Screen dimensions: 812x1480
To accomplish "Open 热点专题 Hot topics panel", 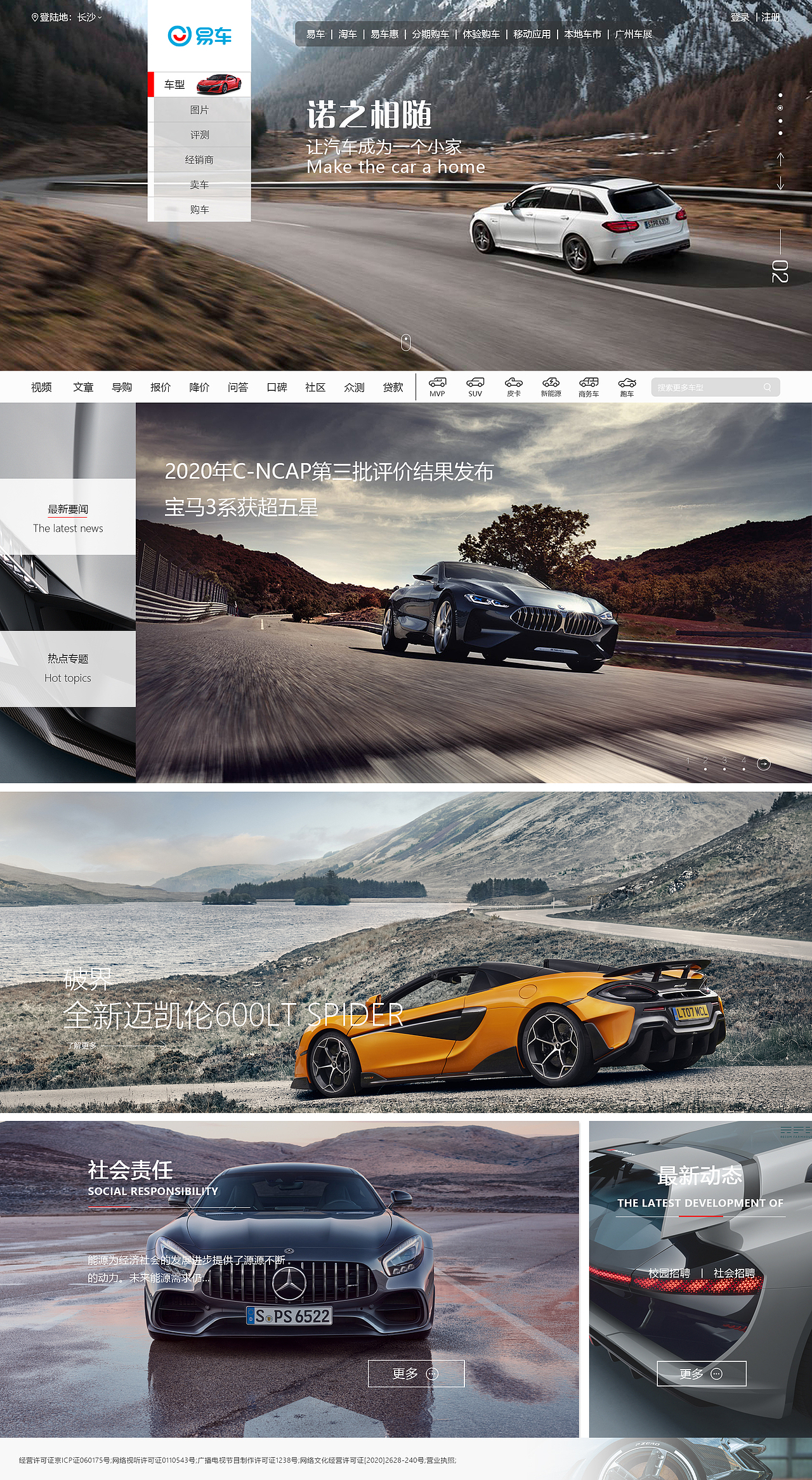I will (x=68, y=669).
